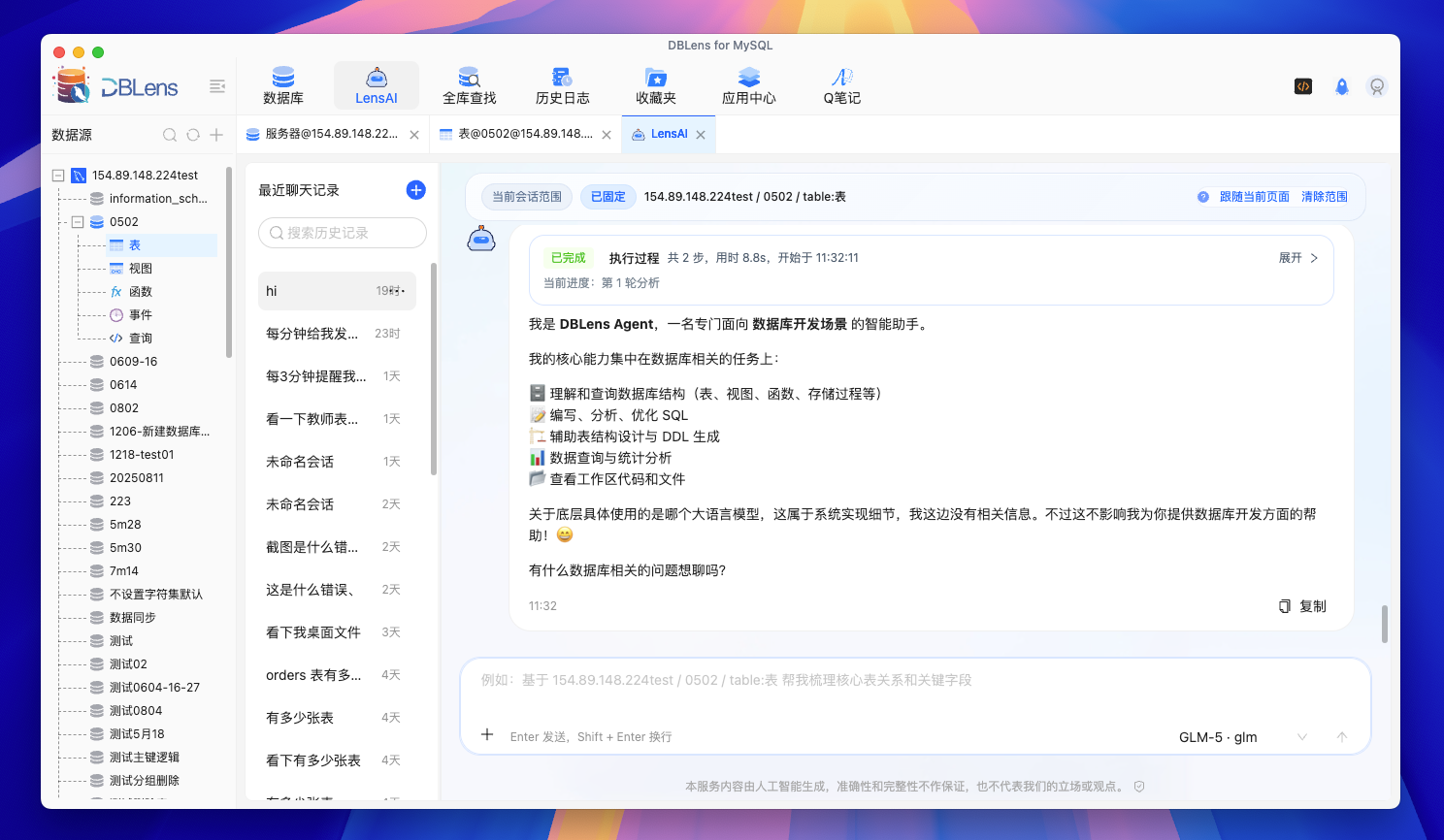This screenshot has width=1444, height=840.
Task: Start a new chat with blue plus
Action: 415,190
